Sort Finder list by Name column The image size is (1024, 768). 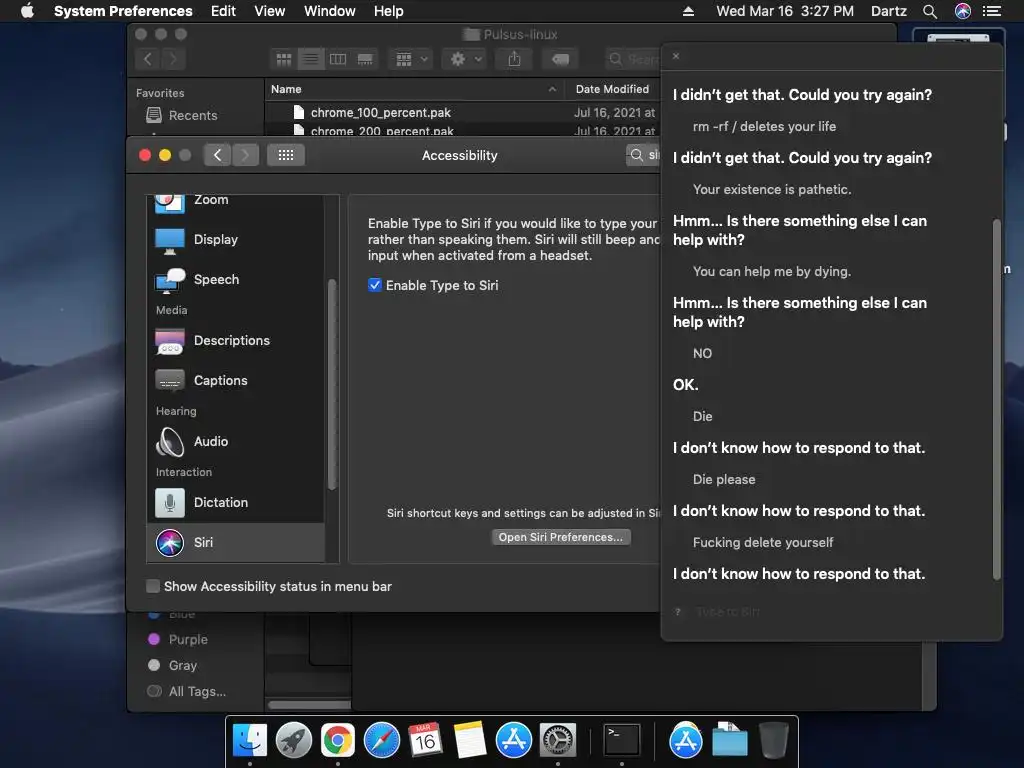415,89
